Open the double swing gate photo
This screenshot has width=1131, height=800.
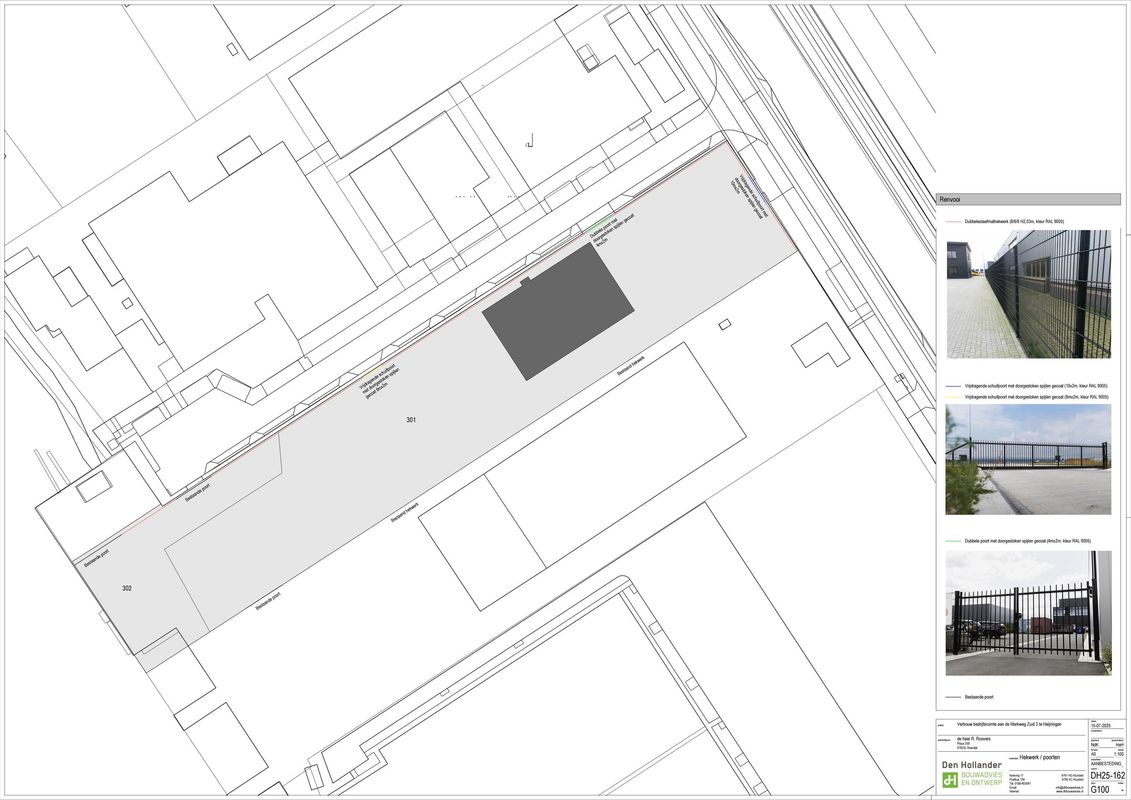pos(1028,612)
